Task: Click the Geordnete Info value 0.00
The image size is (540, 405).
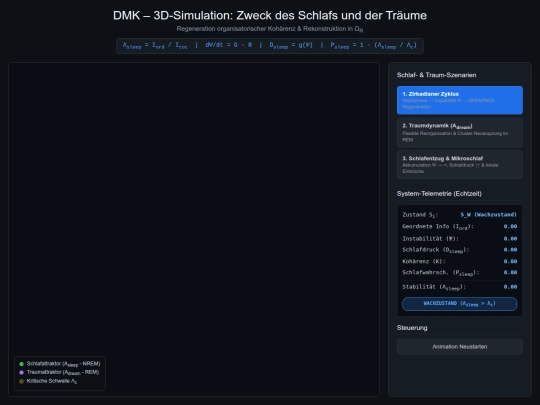Action: (x=510, y=226)
